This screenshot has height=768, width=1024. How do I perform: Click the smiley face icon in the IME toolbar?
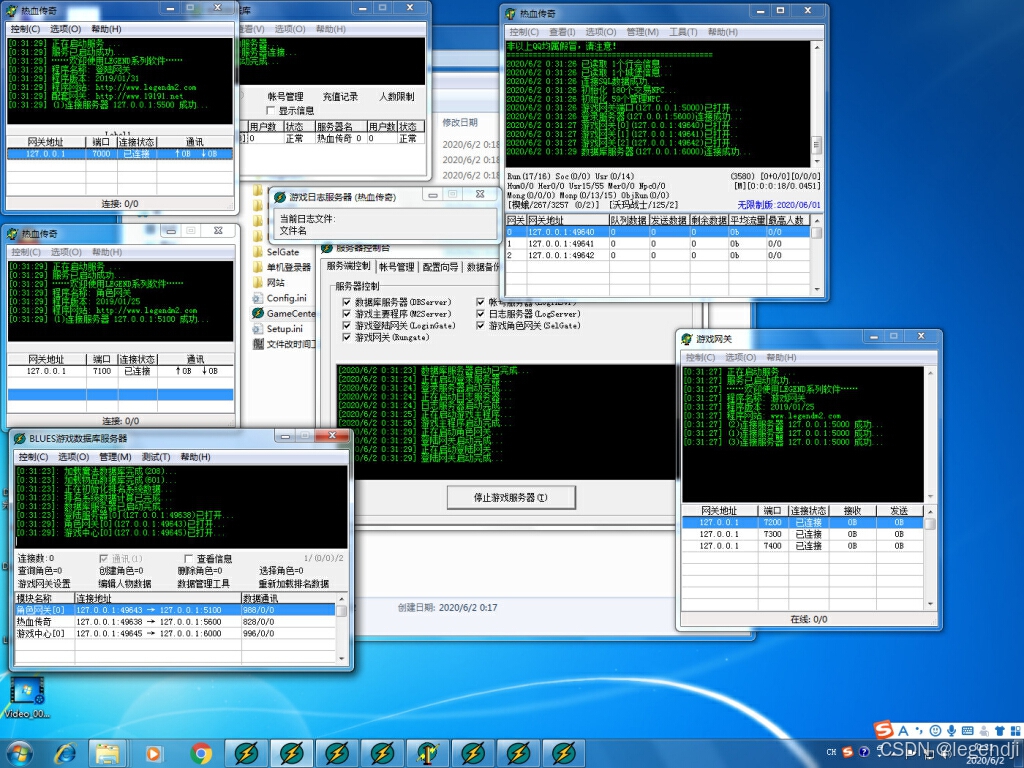[935, 730]
